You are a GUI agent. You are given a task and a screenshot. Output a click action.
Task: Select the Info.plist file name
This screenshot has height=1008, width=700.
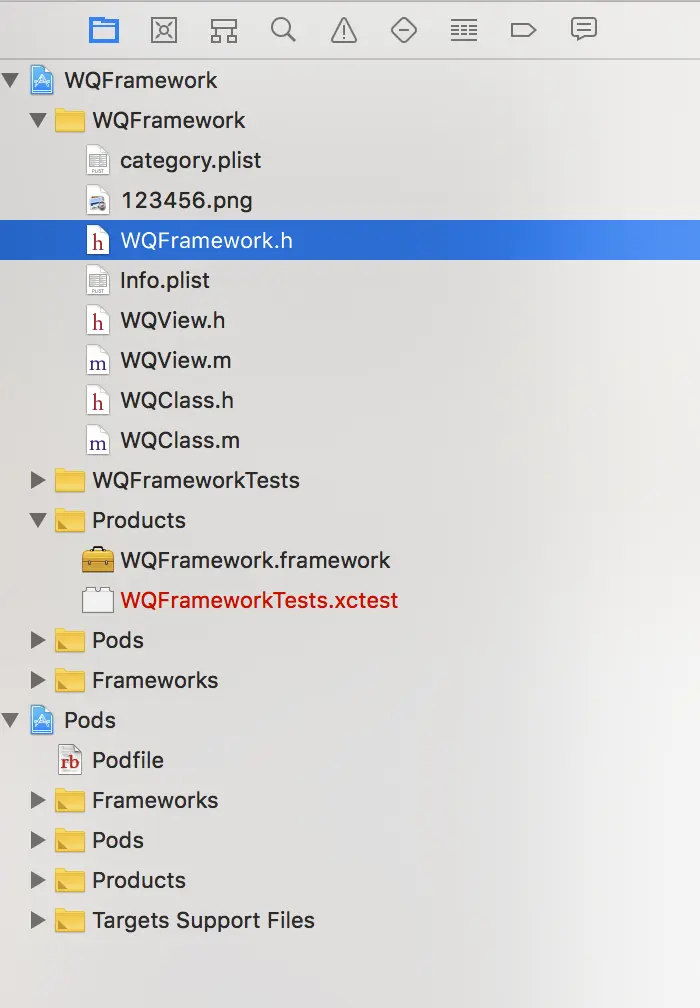click(165, 281)
